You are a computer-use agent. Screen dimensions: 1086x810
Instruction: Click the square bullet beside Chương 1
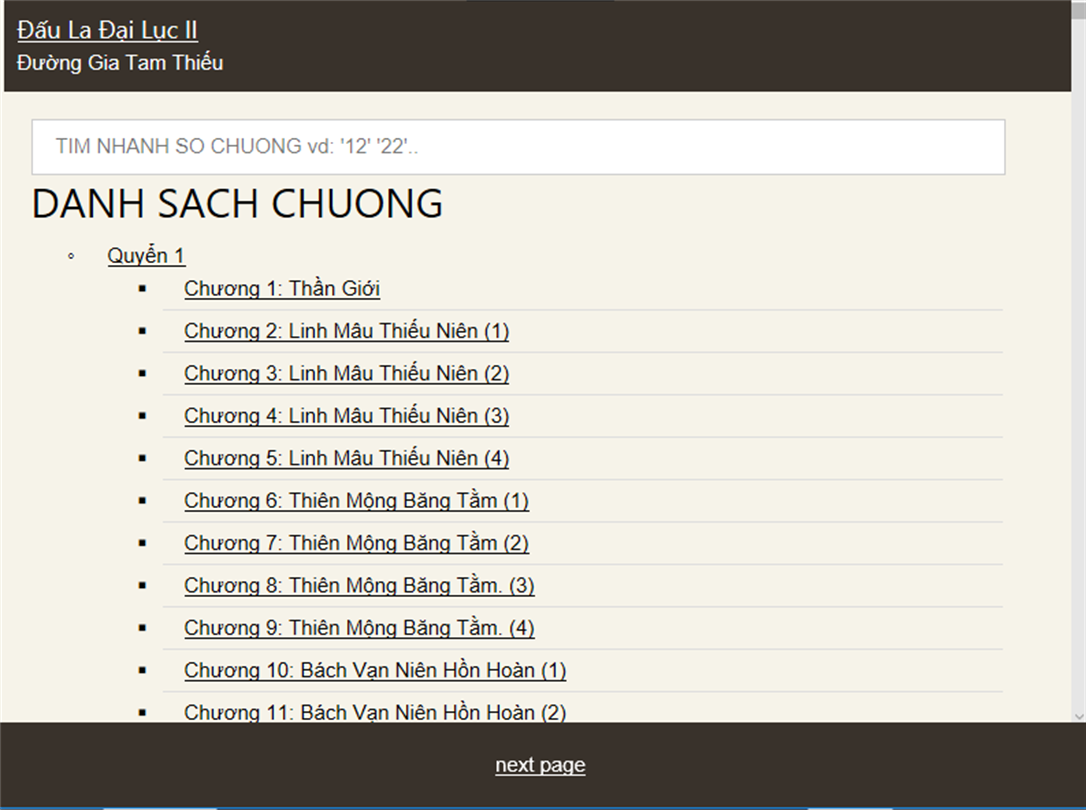click(x=143, y=289)
